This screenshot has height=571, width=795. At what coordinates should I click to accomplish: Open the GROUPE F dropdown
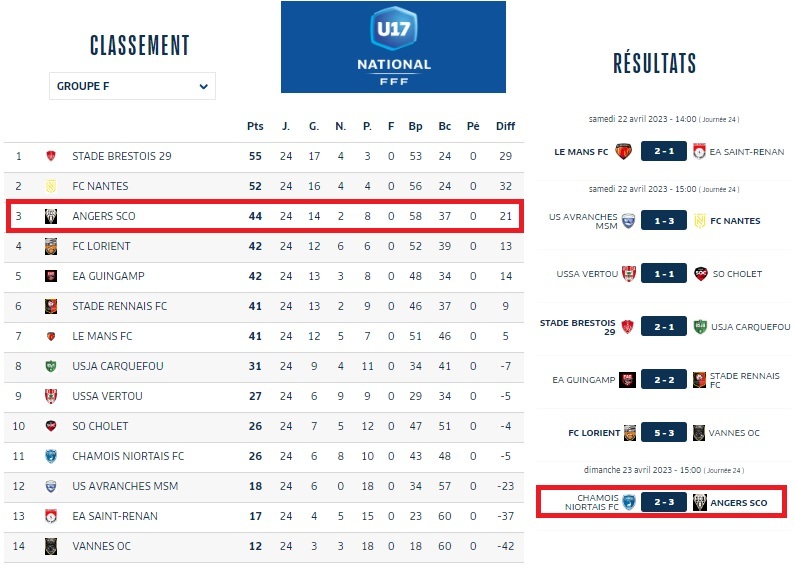coord(132,86)
